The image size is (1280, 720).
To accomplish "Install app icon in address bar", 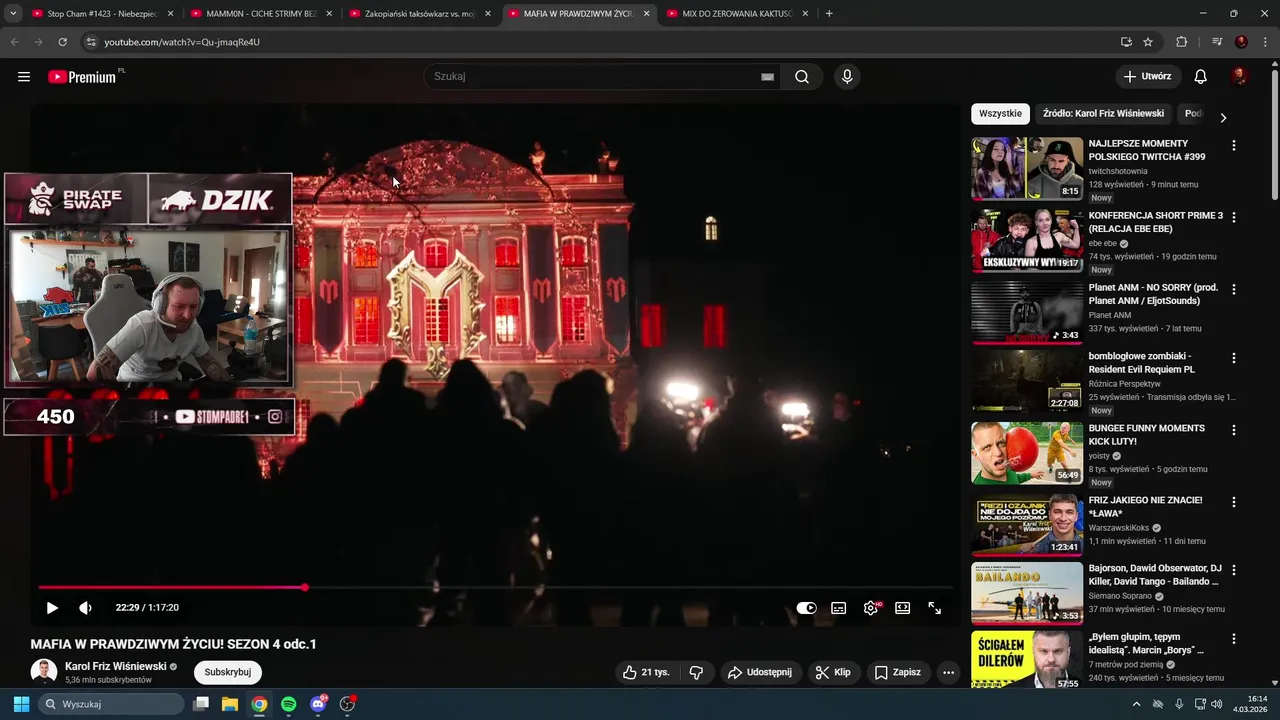I will pyautogui.click(x=1126, y=42).
